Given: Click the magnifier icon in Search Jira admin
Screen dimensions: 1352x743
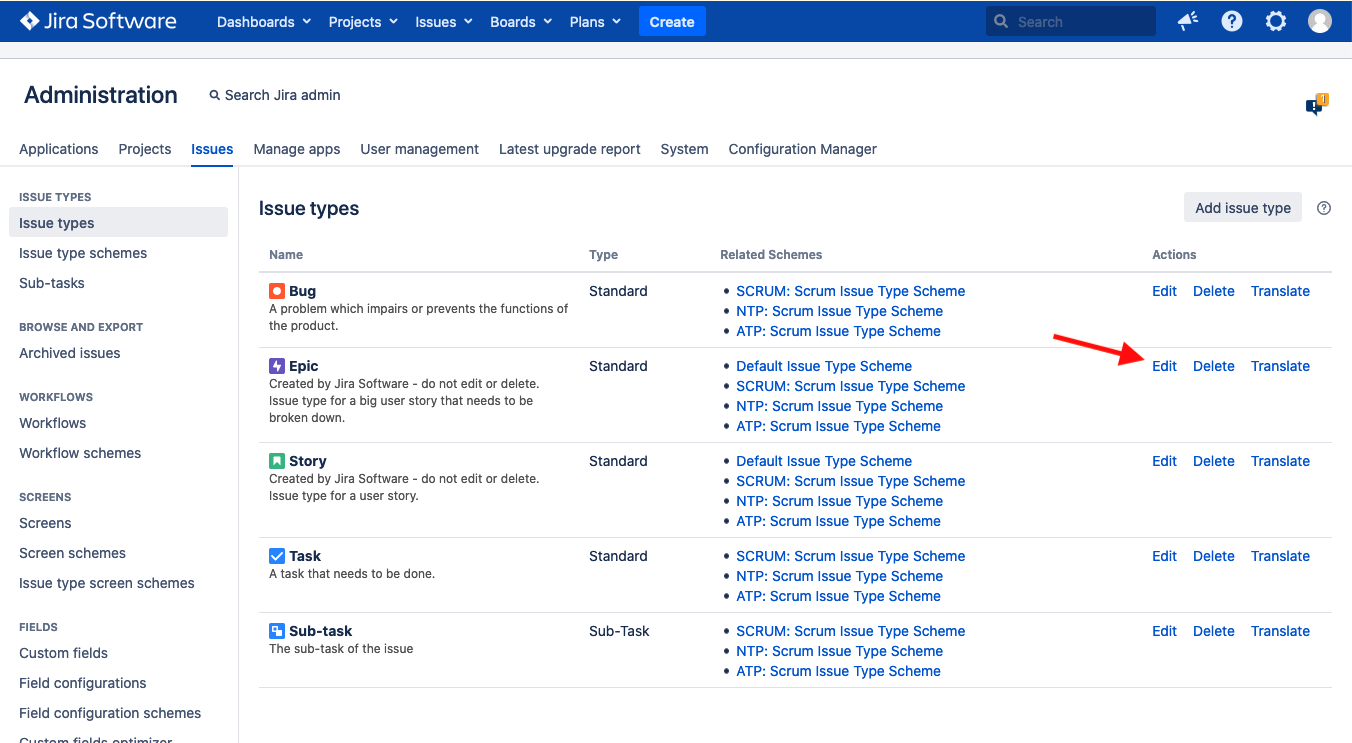Looking at the screenshot, I should tap(214, 95).
